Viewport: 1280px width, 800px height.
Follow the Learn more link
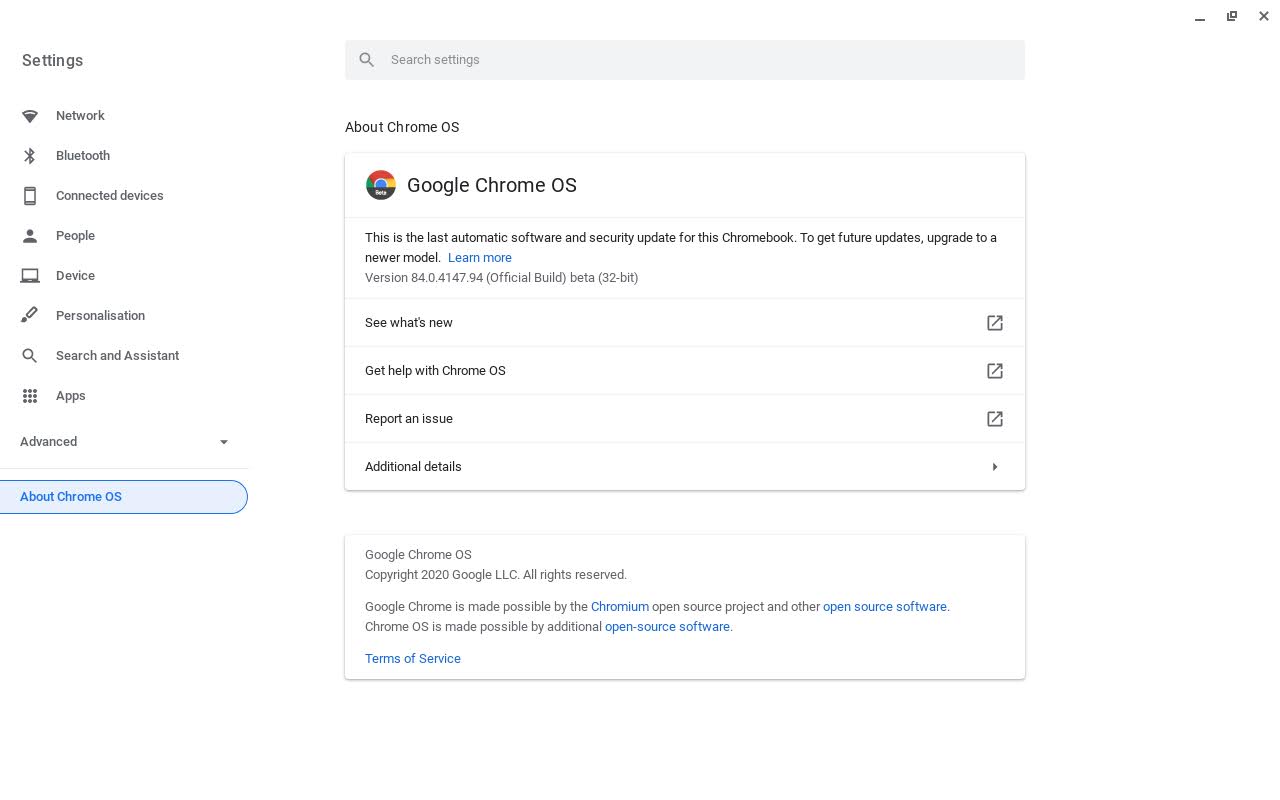click(480, 258)
